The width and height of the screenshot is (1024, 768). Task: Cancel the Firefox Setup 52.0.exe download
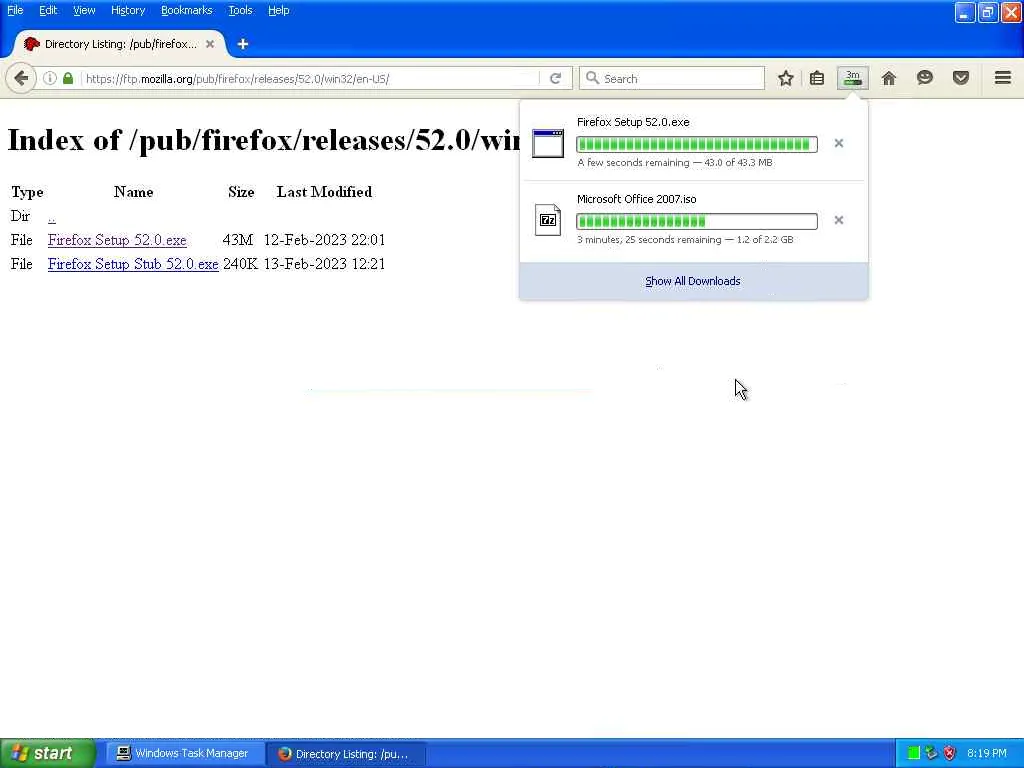(839, 143)
